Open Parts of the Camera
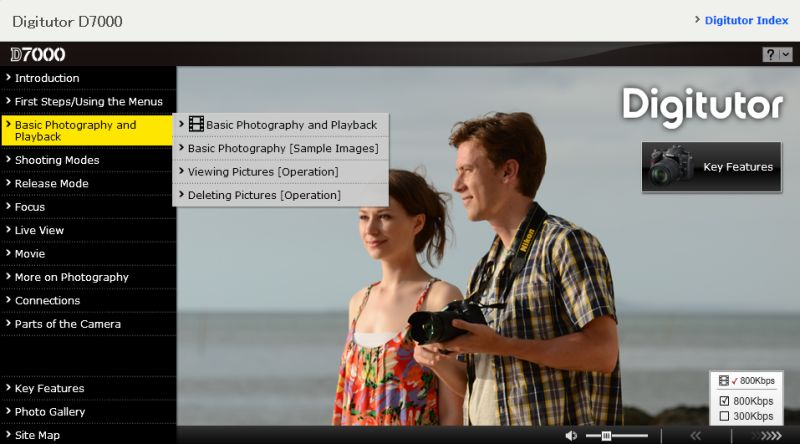Image resolution: width=800 pixels, height=444 pixels. click(x=68, y=325)
